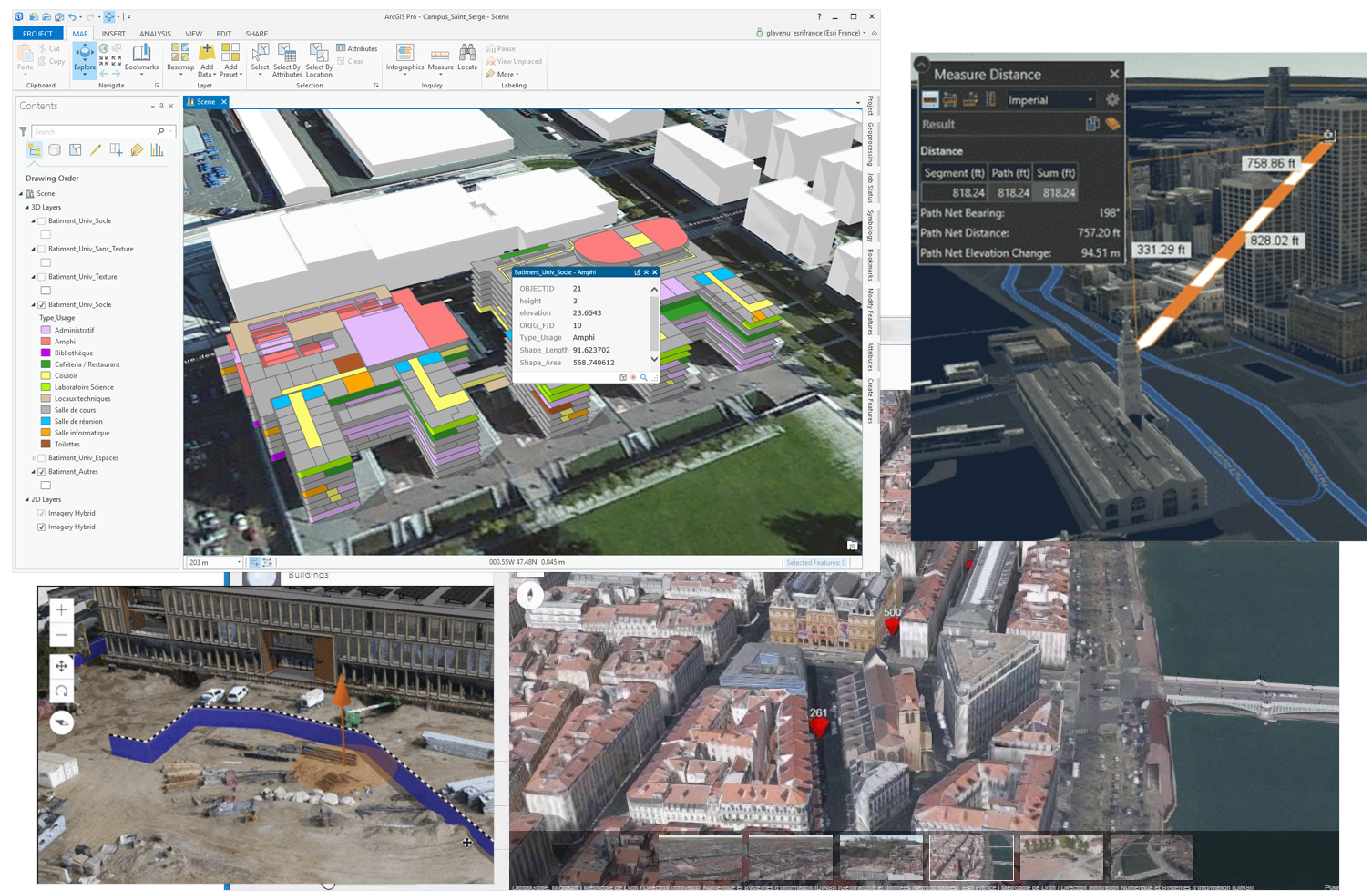Show Contents list by charts

[x=158, y=150]
